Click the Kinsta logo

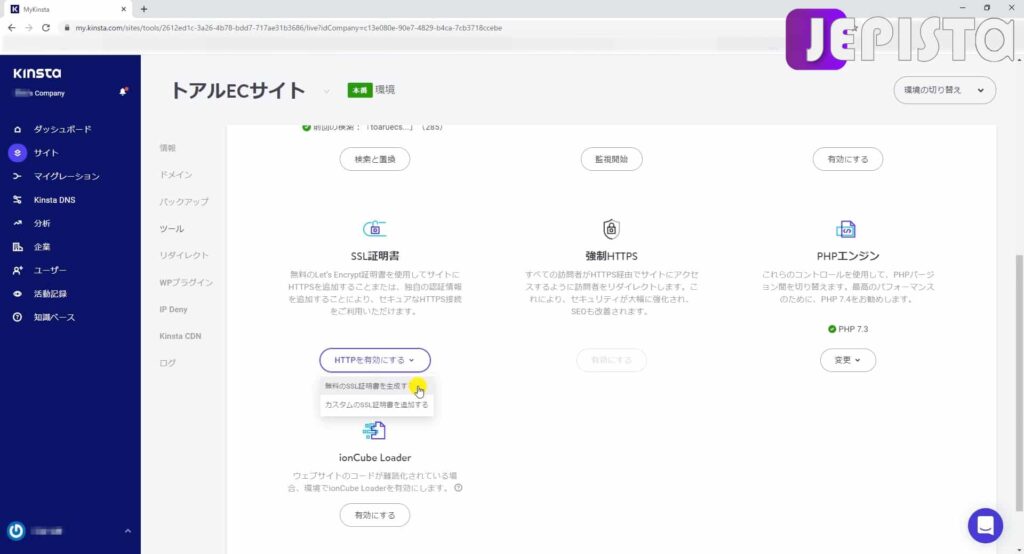click(37, 73)
